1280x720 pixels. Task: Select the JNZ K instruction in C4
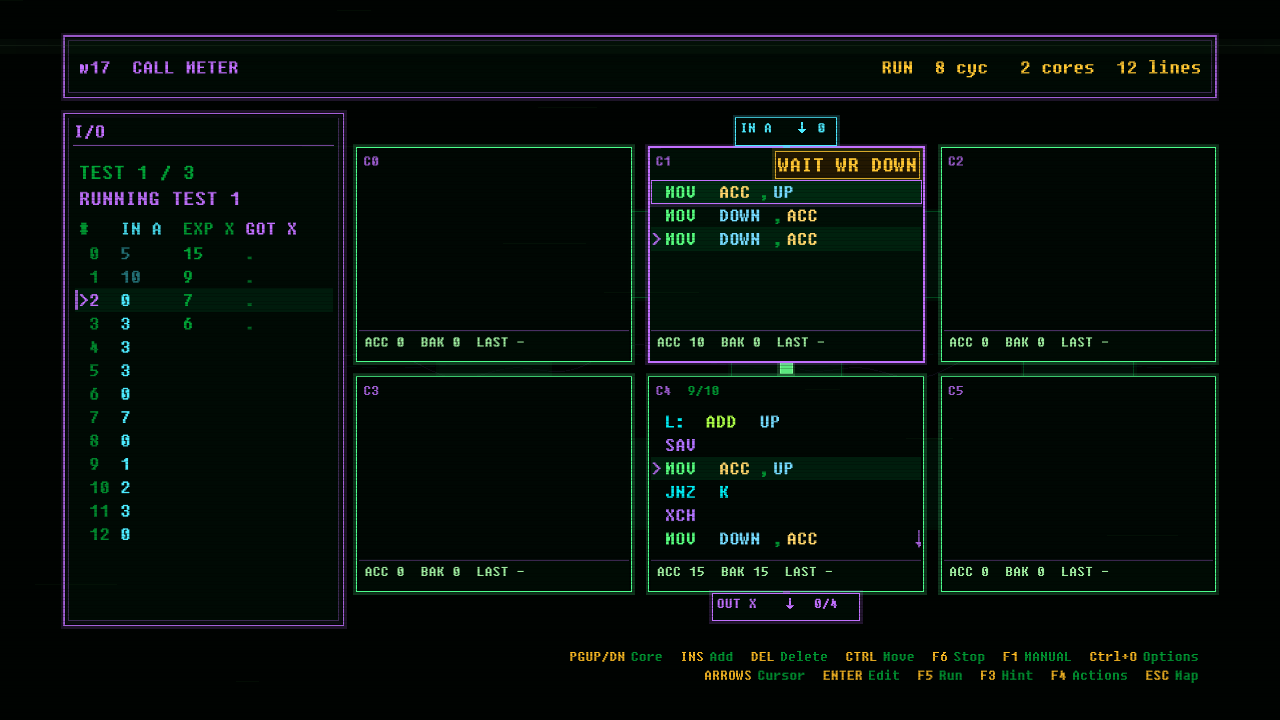click(786, 492)
